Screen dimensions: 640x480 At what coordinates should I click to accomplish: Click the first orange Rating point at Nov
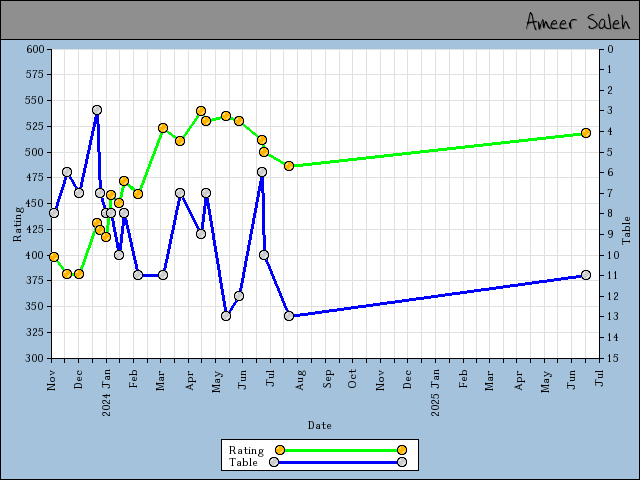click(54, 257)
